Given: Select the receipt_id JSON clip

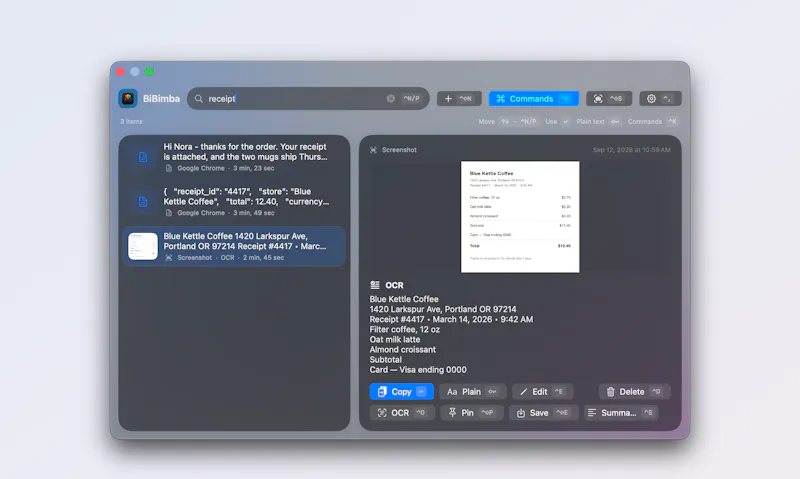Looking at the screenshot, I should (x=234, y=201).
